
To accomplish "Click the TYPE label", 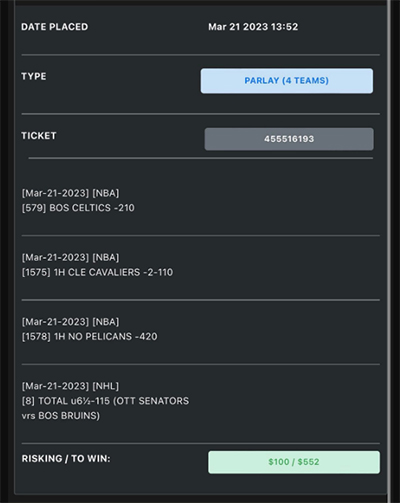I will pyautogui.click(x=34, y=76).
